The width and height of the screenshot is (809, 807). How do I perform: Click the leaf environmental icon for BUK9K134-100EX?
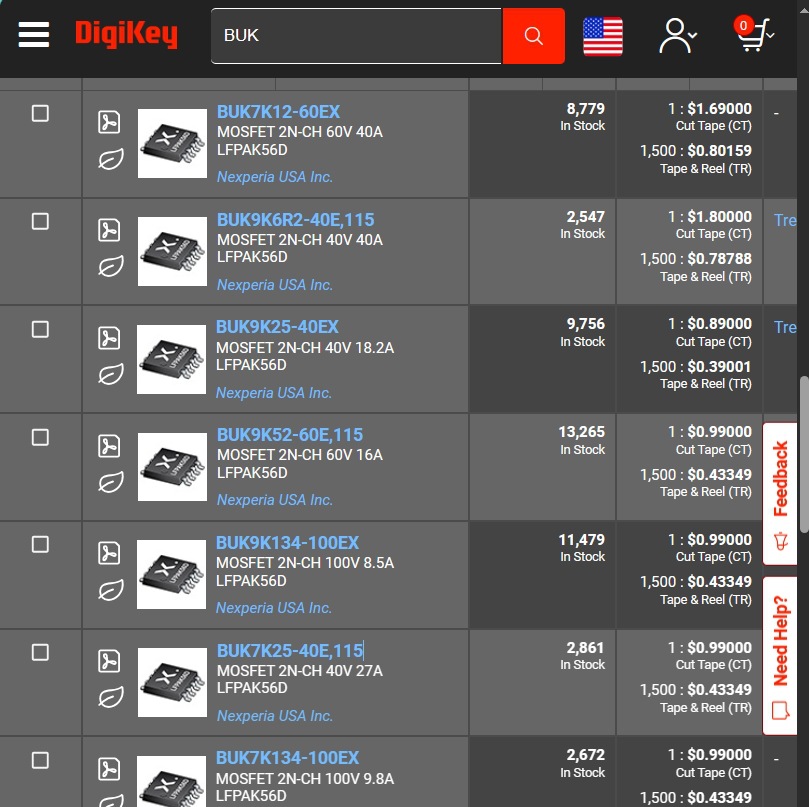pos(110,590)
